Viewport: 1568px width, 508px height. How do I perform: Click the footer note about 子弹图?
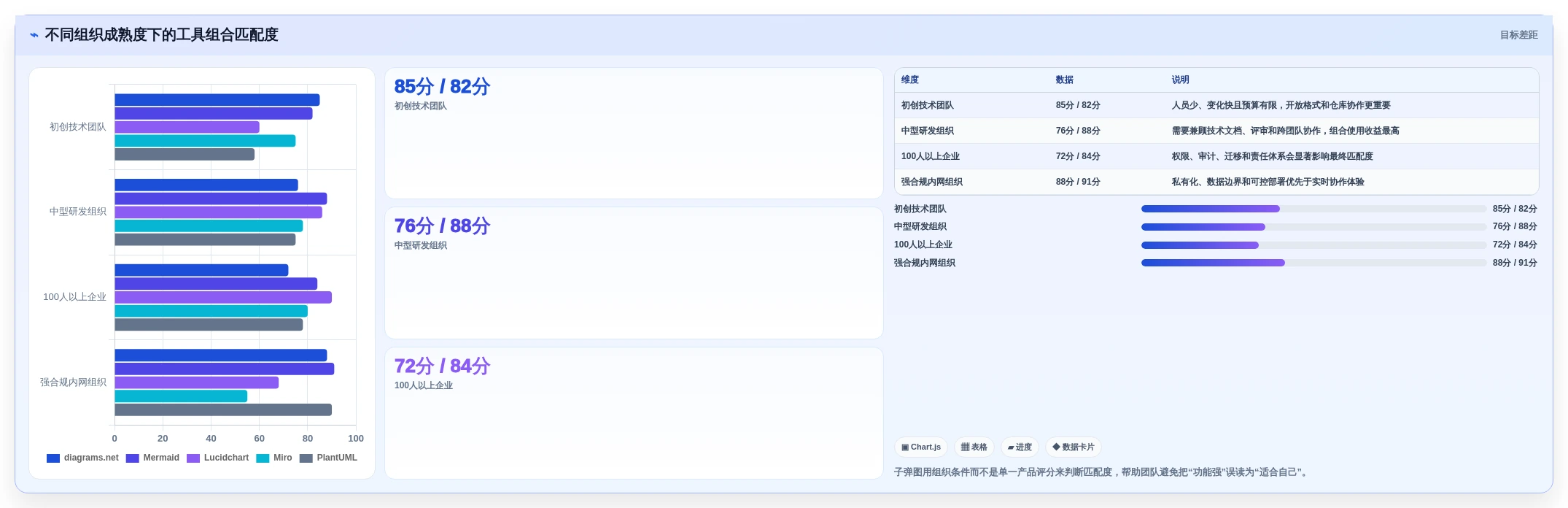pyautogui.click(x=1102, y=472)
